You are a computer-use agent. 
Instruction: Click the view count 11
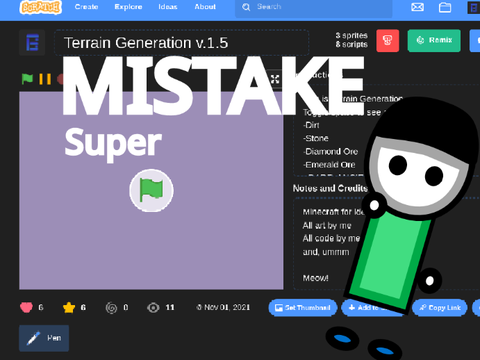pyautogui.click(x=170, y=307)
